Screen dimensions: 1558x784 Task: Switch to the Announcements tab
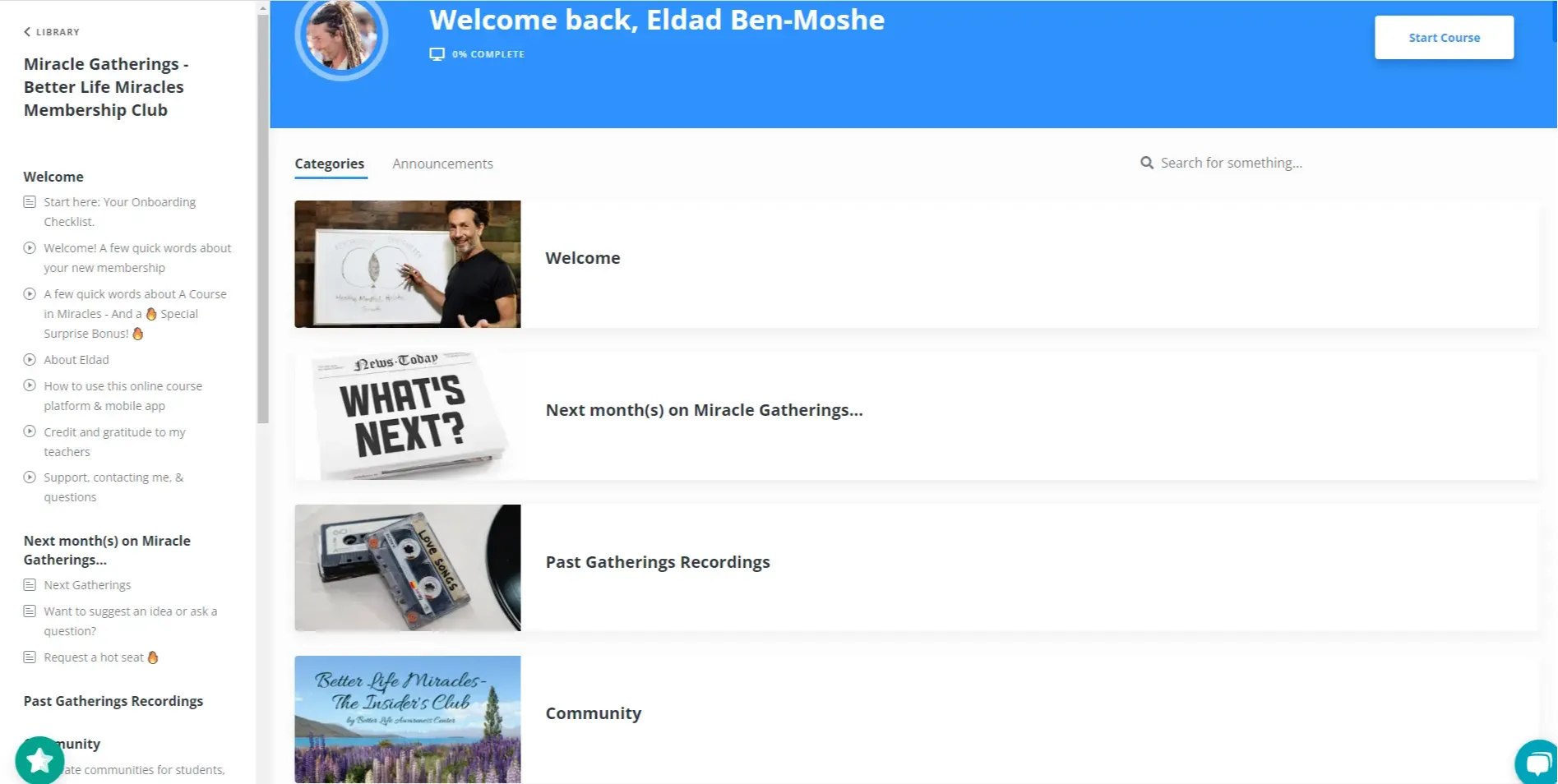coord(442,164)
